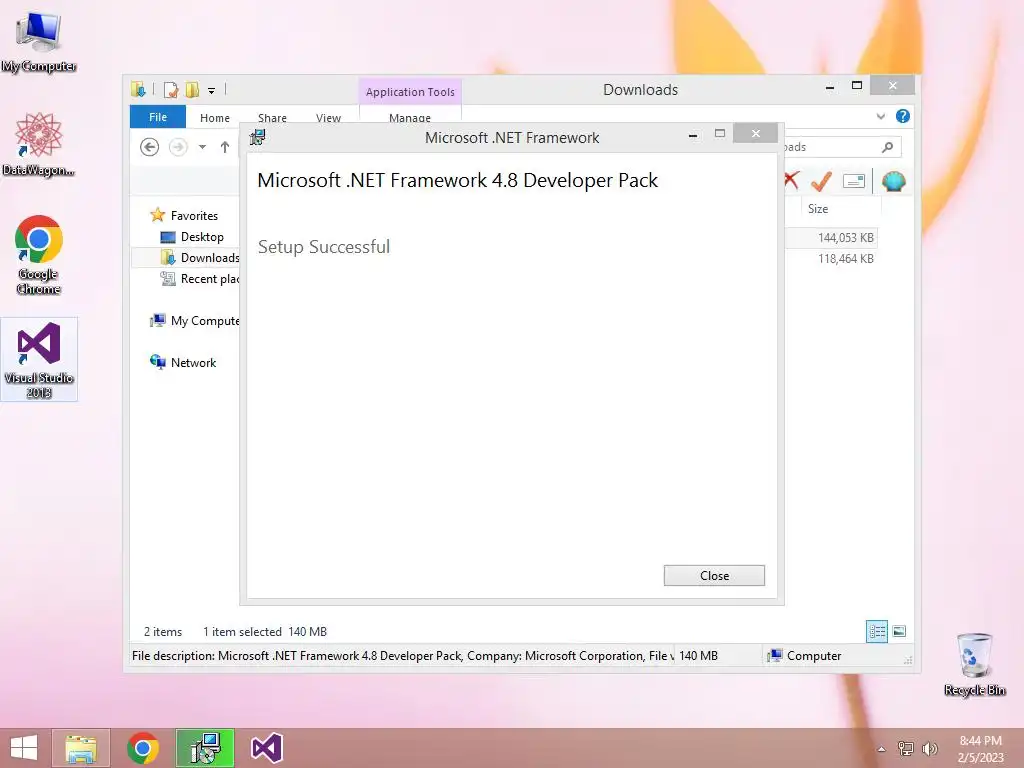Open the Share ribbon tab

(x=272, y=118)
